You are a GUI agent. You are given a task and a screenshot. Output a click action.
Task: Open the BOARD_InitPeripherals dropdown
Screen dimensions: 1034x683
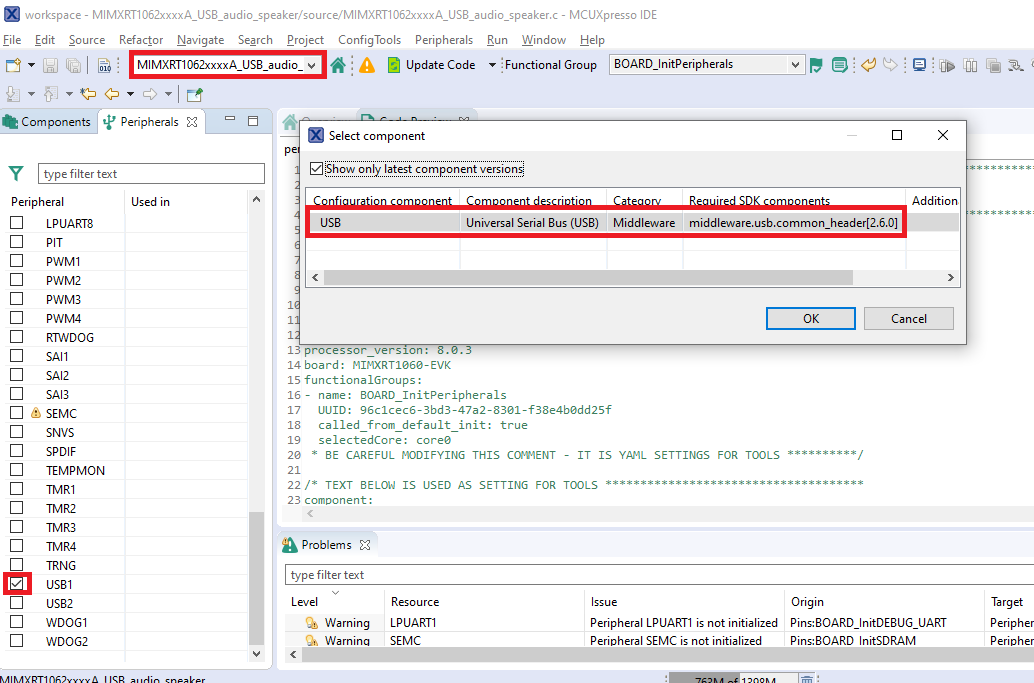pyautogui.click(x=795, y=64)
